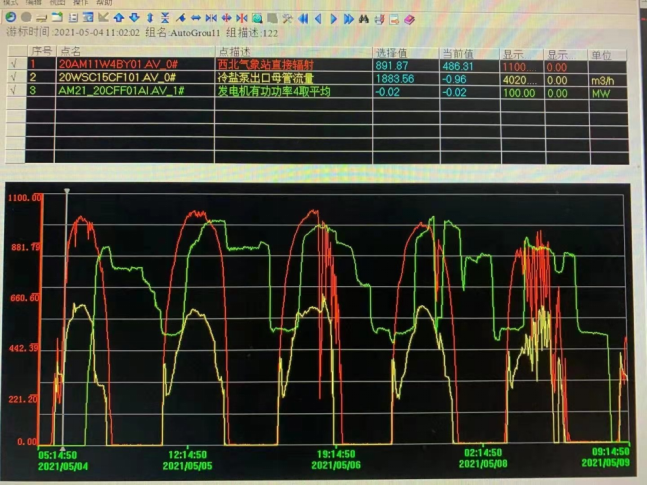
Task: Click Y-axis value 1100.00
Action: pyautogui.click(x=25, y=198)
